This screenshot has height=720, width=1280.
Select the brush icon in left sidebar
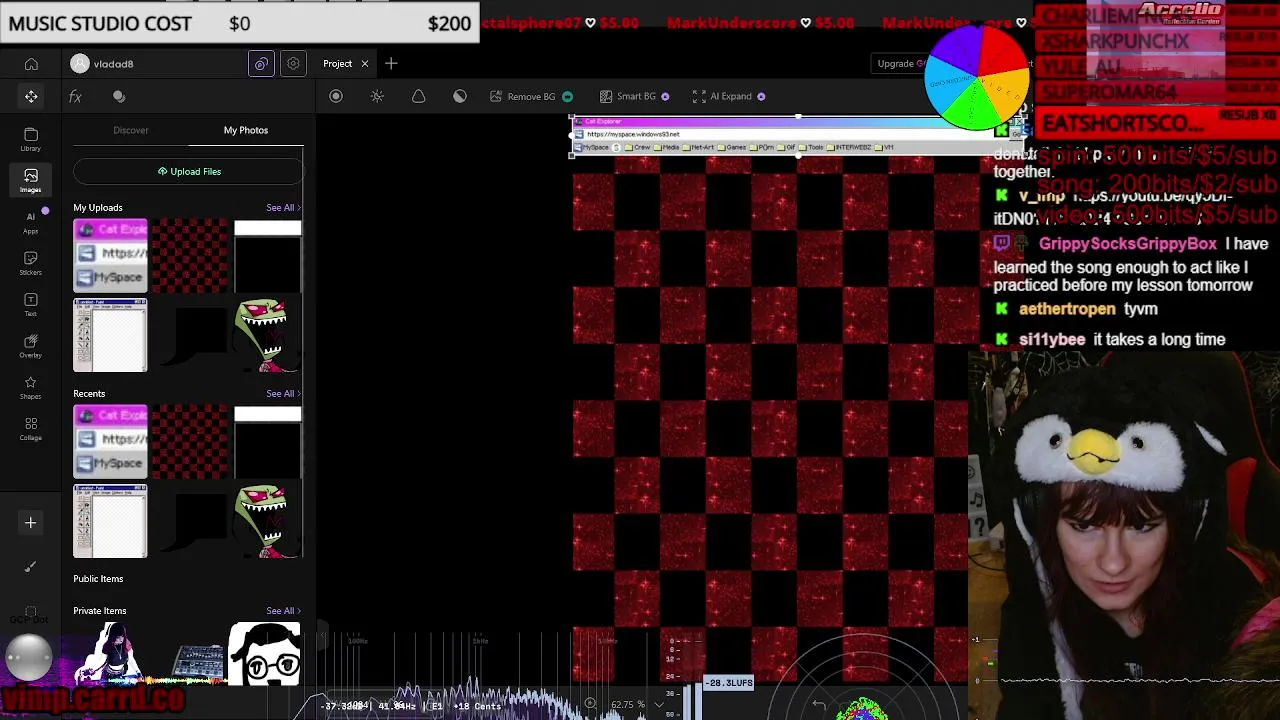pyautogui.click(x=31, y=567)
